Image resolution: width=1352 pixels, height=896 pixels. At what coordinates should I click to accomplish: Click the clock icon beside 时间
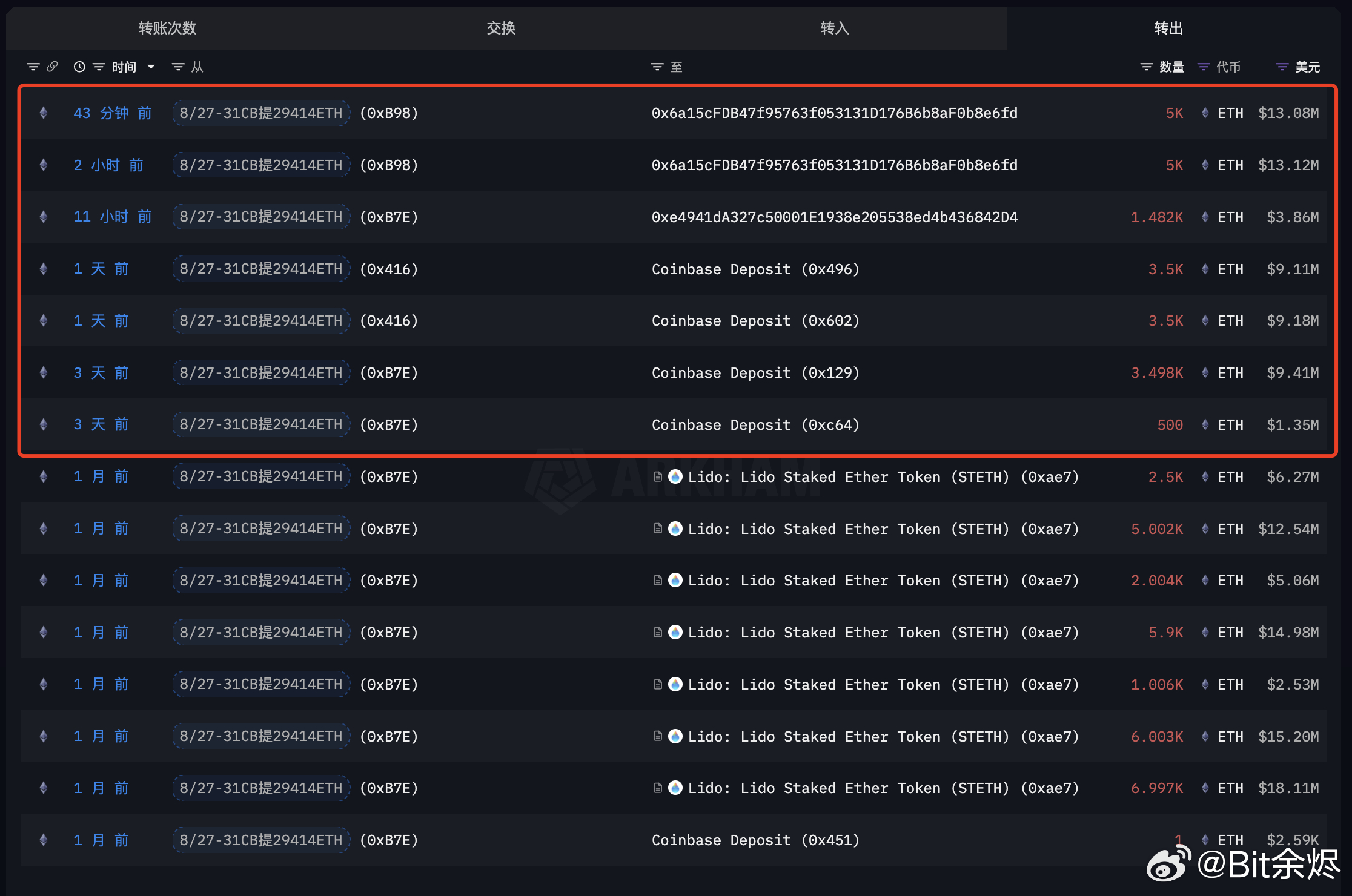(x=79, y=67)
